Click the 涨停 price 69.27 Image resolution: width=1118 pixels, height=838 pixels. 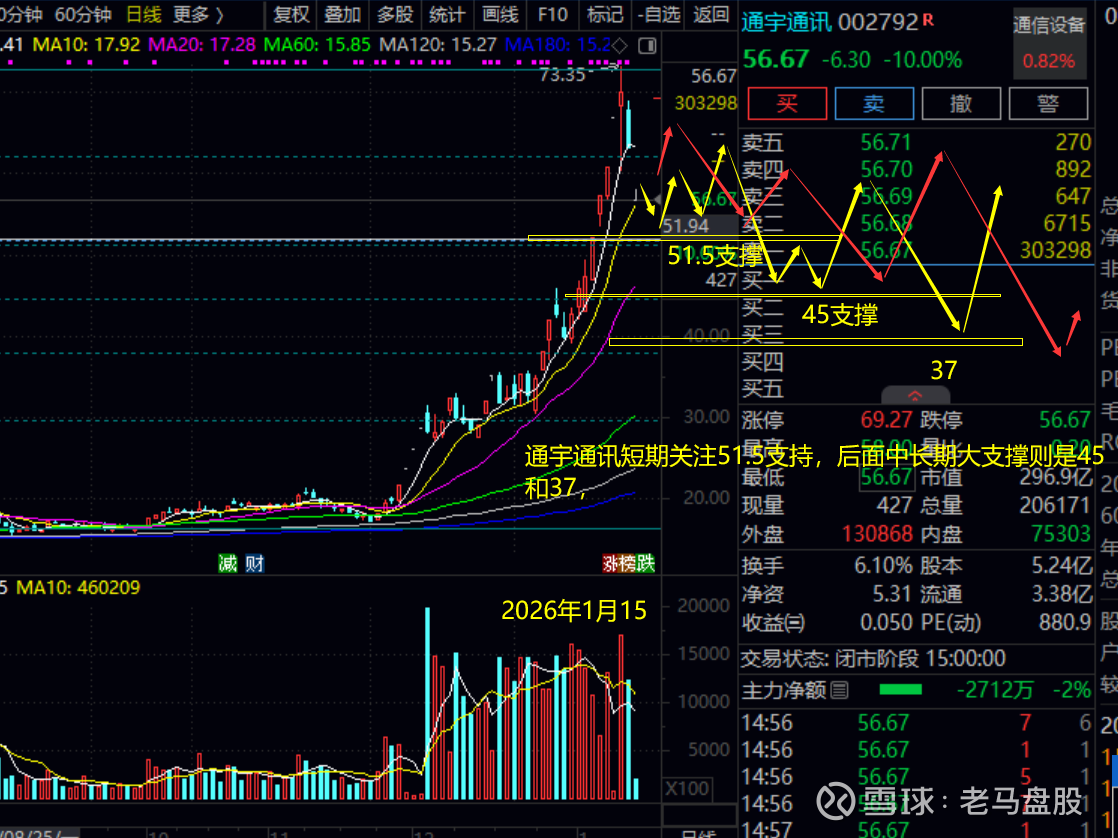coord(886,419)
